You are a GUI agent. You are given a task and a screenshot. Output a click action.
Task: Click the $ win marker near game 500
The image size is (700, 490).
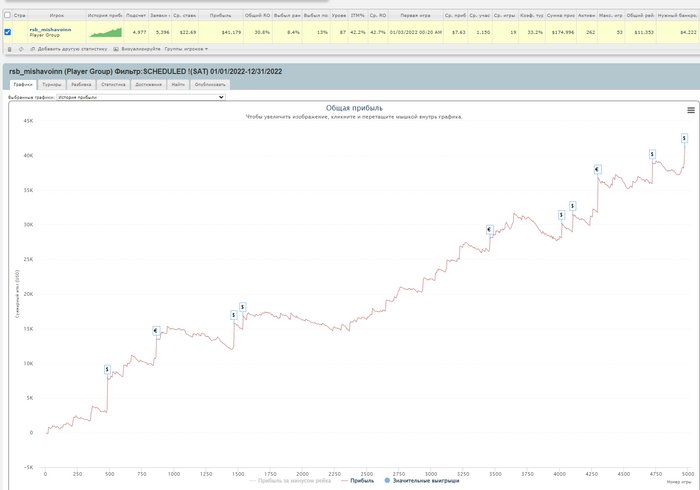[x=107, y=370]
